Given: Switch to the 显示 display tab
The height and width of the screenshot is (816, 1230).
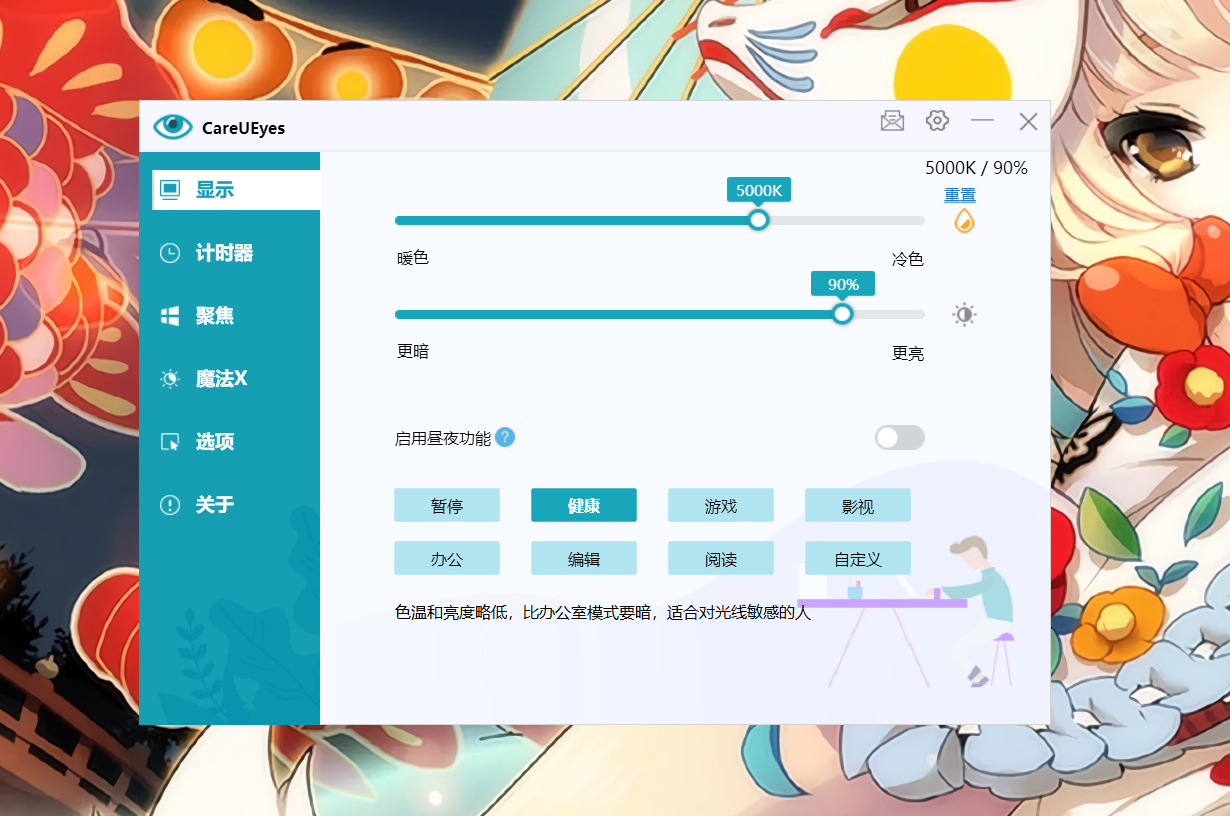Looking at the screenshot, I should click(x=236, y=190).
